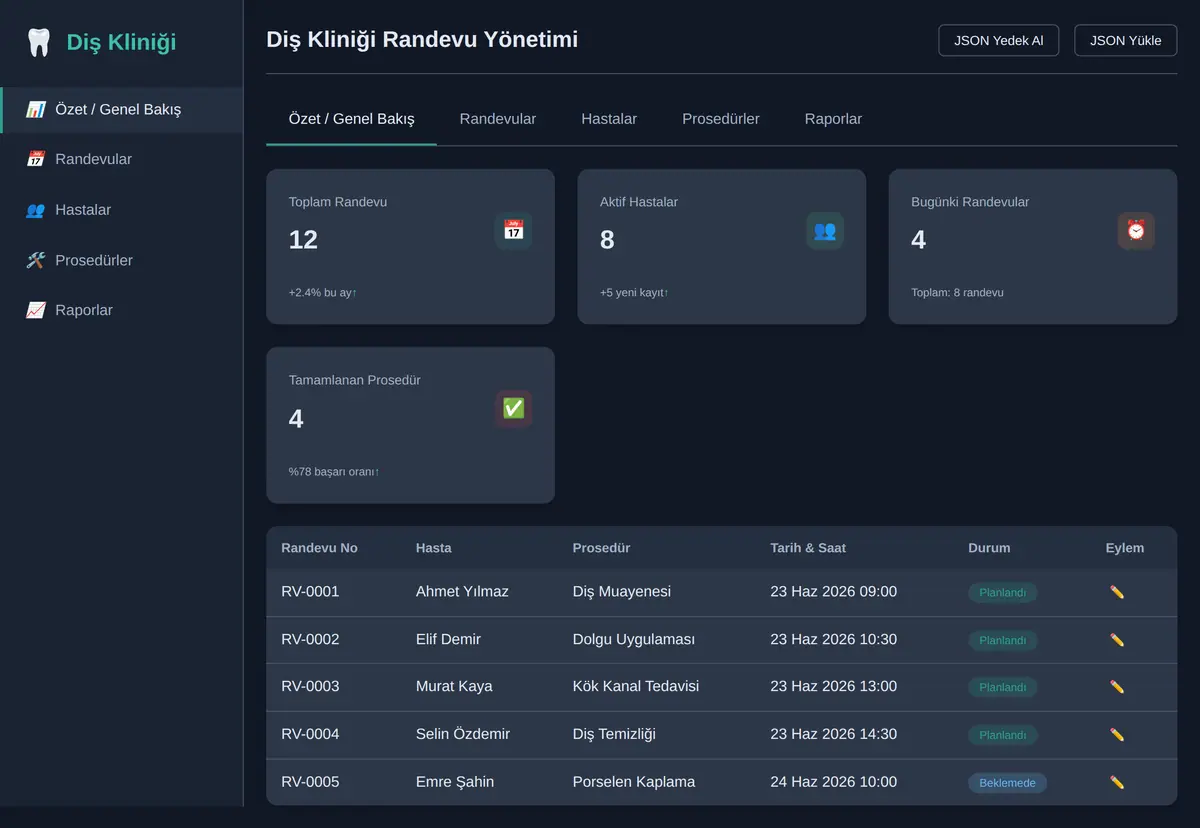
Task: Open Hastalar from the sidebar
Action: point(121,210)
